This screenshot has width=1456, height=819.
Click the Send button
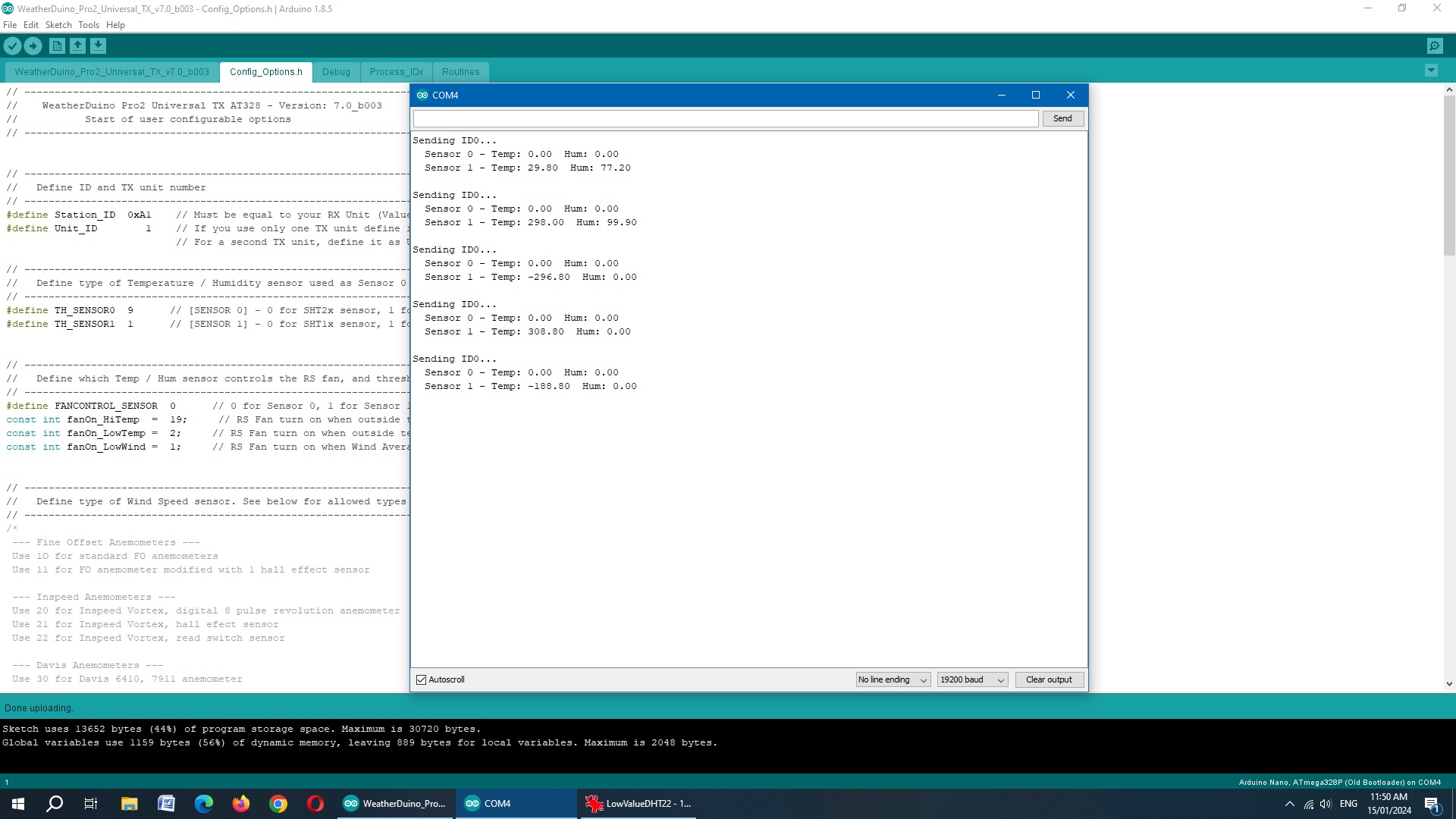click(1062, 119)
